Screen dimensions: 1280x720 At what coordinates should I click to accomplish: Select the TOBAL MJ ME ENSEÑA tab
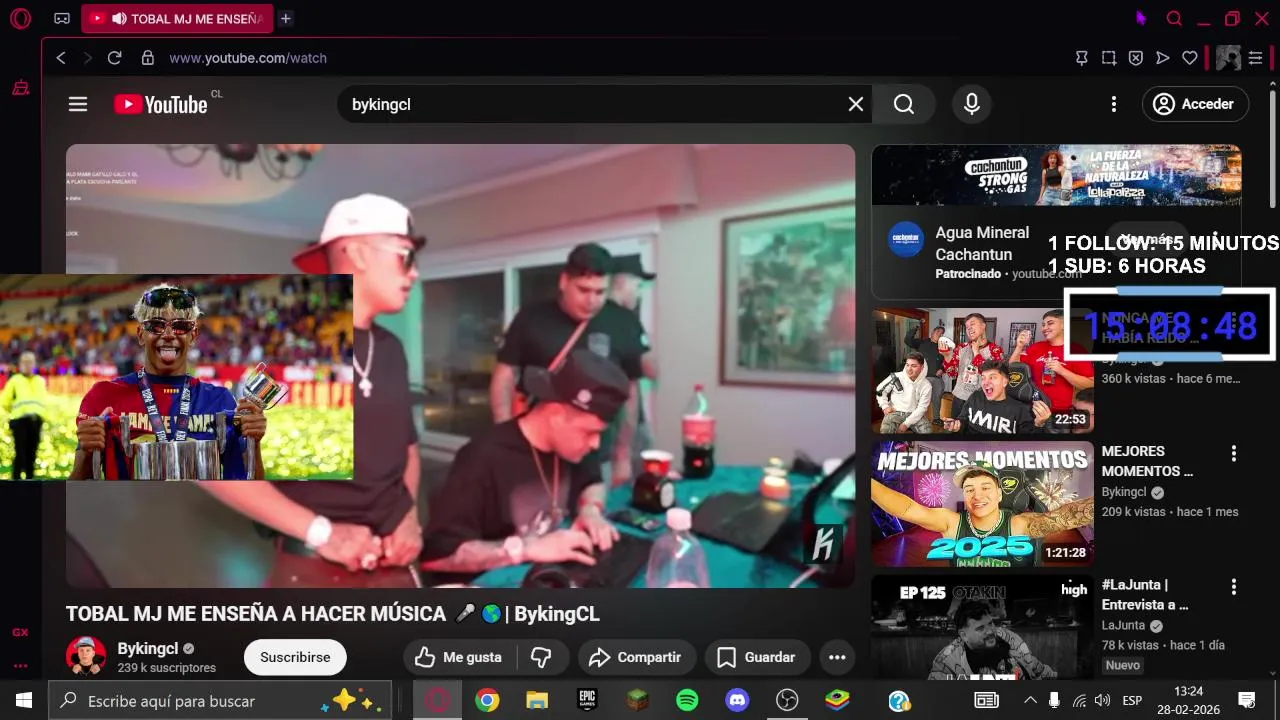click(x=176, y=18)
